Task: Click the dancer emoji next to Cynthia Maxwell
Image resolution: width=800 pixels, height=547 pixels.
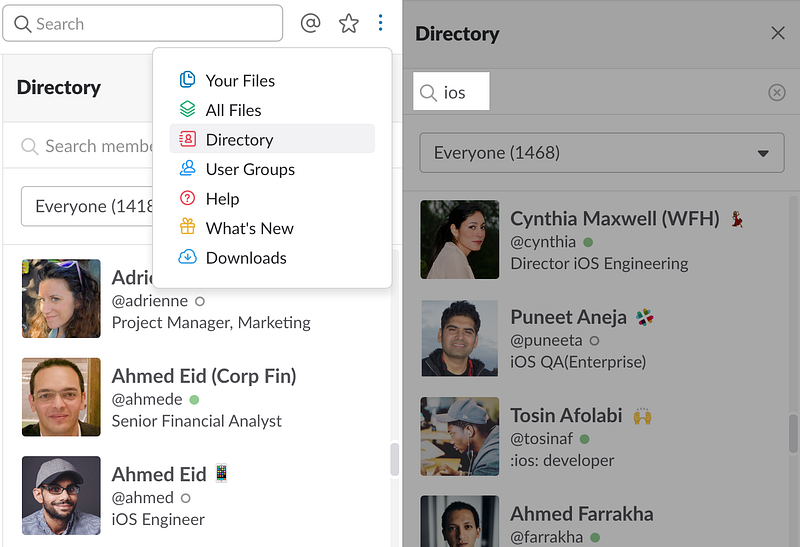Action: 737,219
